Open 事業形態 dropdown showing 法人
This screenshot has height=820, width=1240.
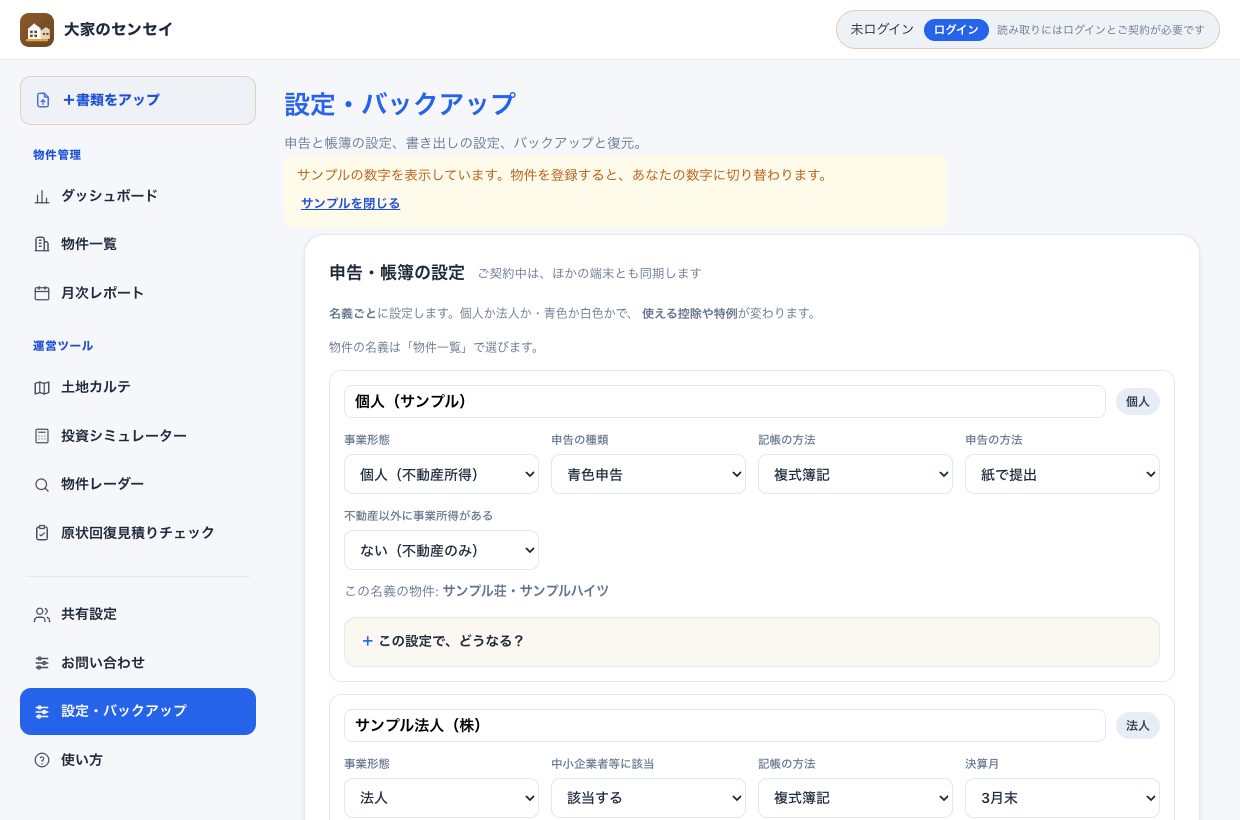click(x=441, y=798)
